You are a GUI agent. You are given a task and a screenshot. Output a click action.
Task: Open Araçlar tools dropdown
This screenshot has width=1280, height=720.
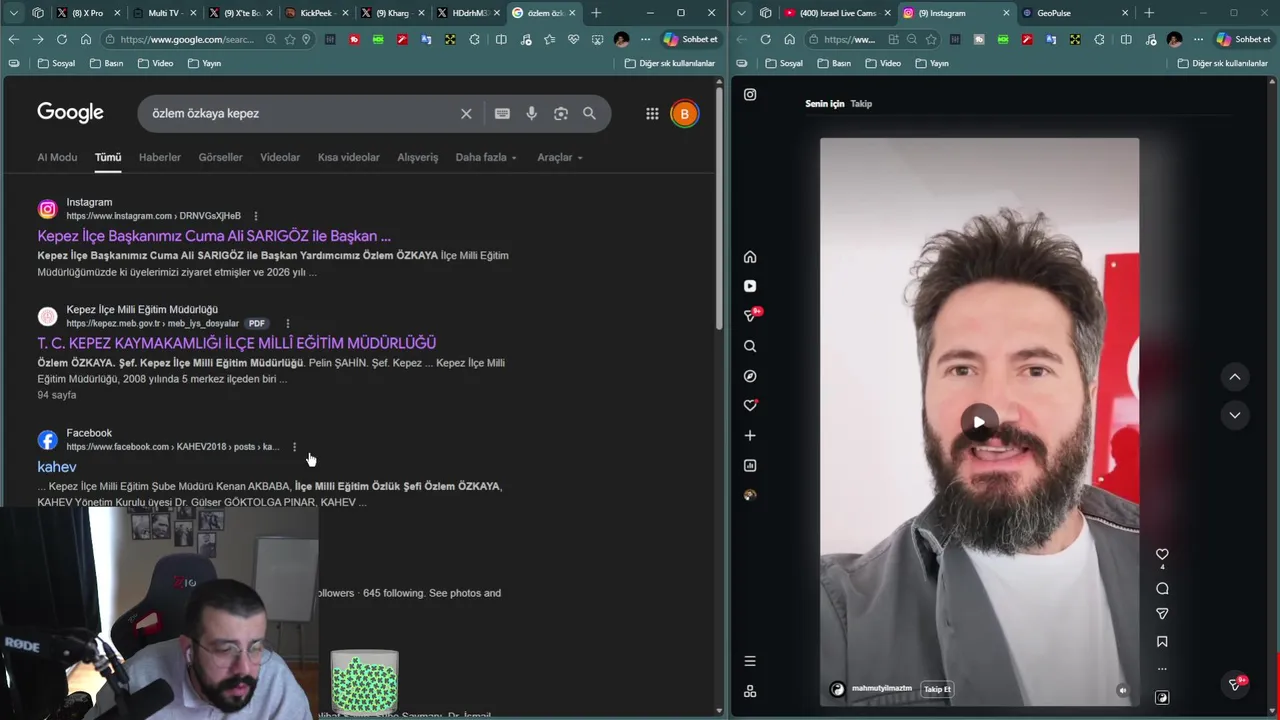coord(560,157)
